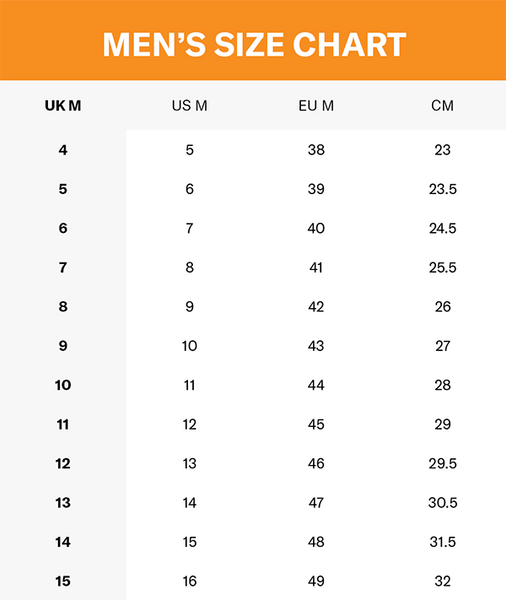This screenshot has width=506, height=600.
Task: Select UK size 4 row label
Action: pos(63,150)
